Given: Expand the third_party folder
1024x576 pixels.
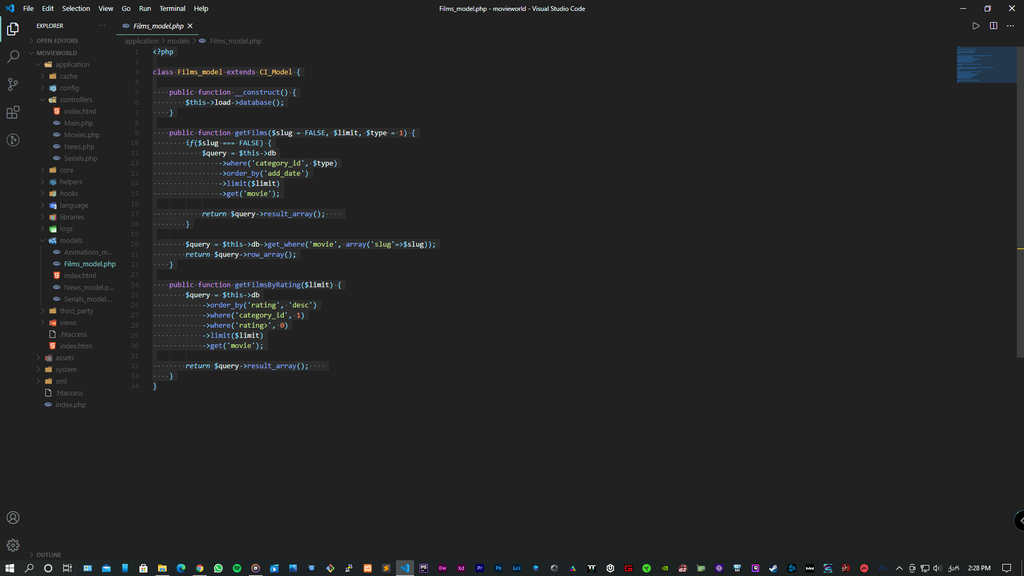Looking at the screenshot, I should coord(76,311).
